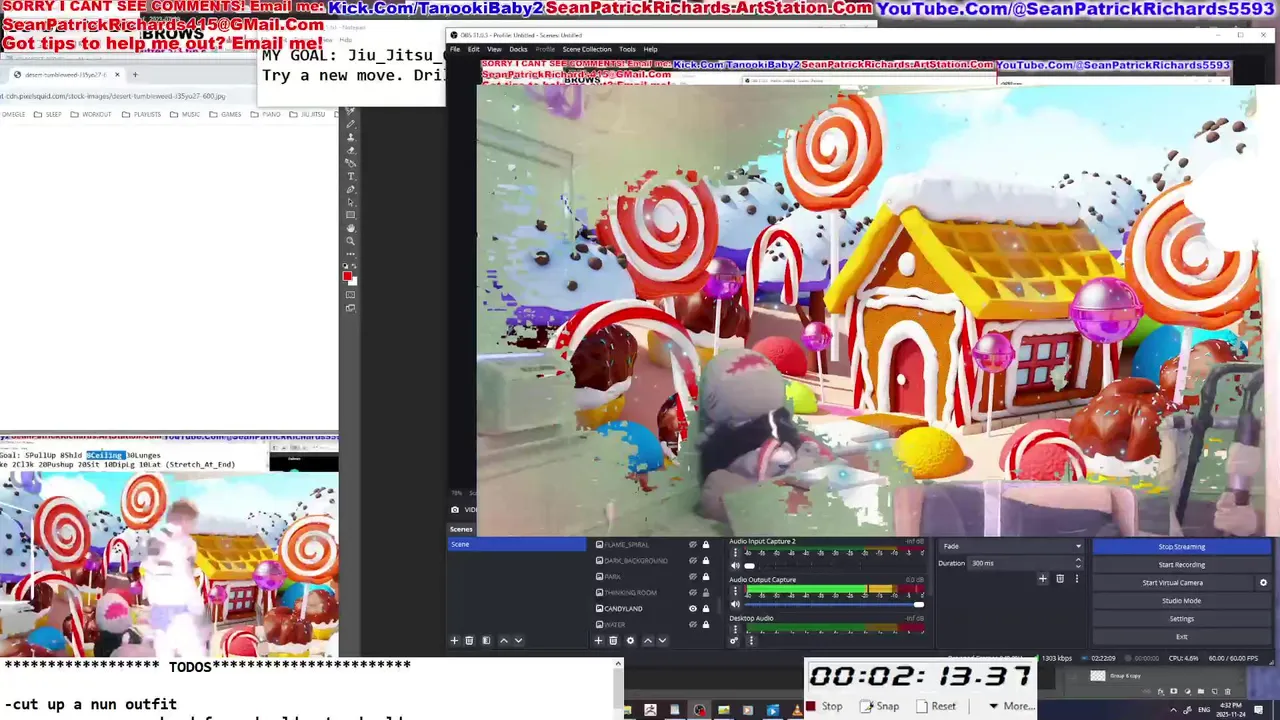Select the Path Selection arrow tool
Image resolution: width=1280 pixels, height=720 pixels.
(x=350, y=202)
